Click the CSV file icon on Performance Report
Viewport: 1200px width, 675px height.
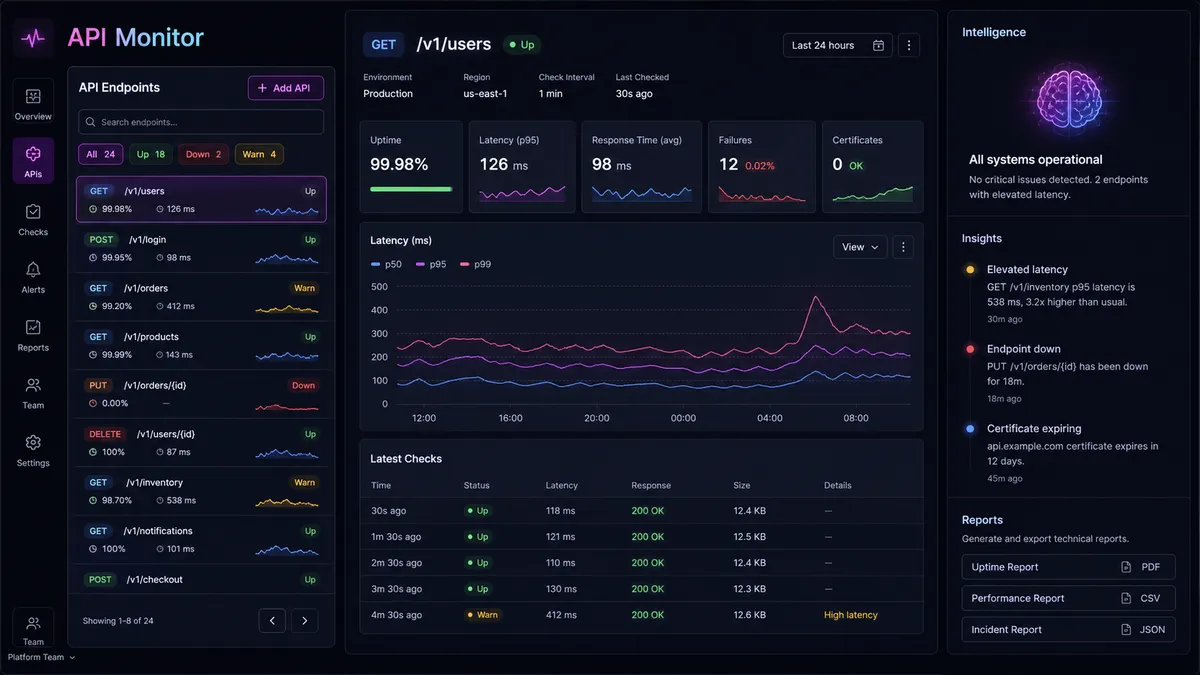[1126, 598]
